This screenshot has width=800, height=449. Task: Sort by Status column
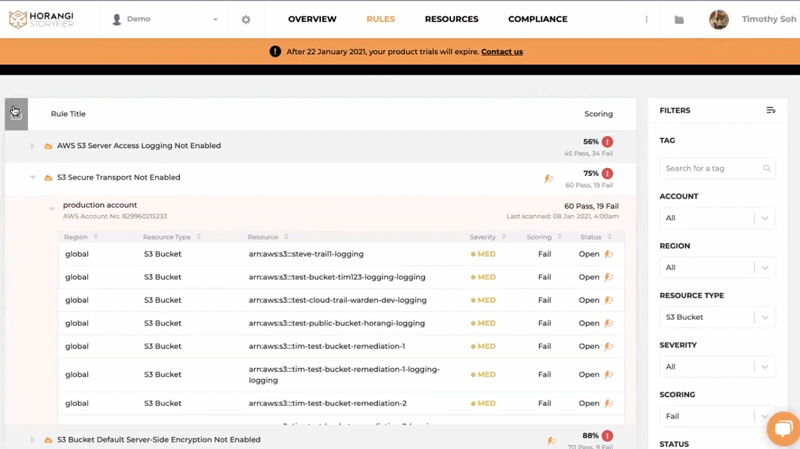click(x=610, y=237)
